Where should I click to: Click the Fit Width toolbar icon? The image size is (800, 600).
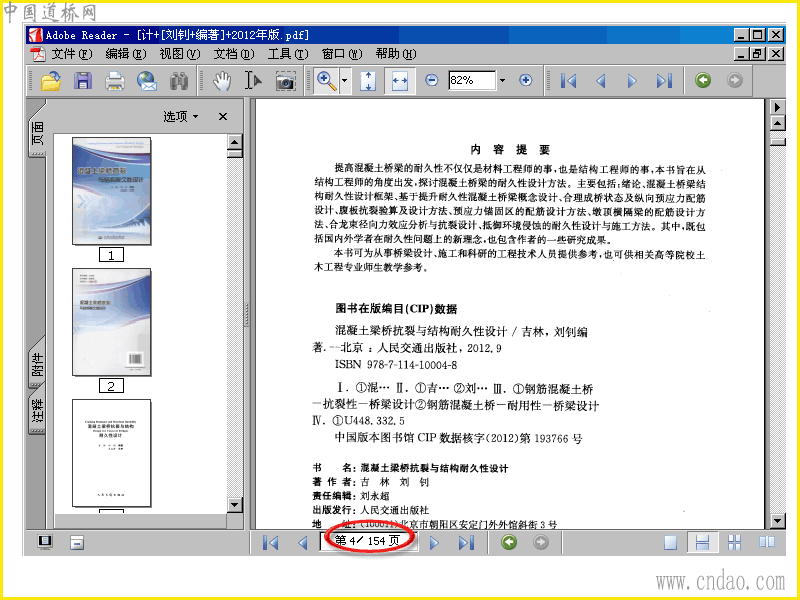[400, 81]
